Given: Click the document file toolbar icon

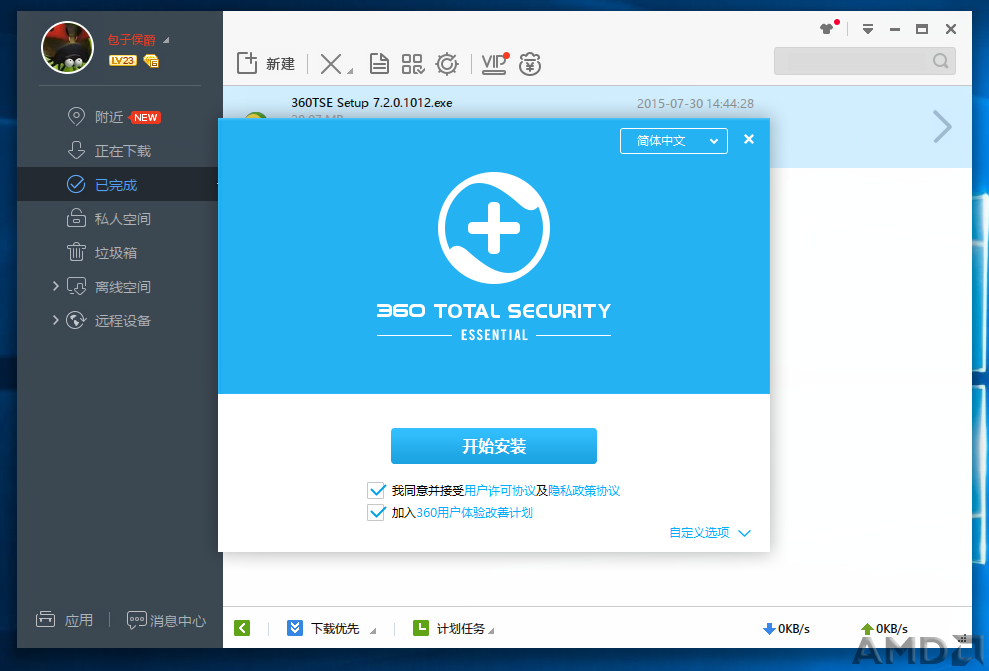Looking at the screenshot, I should 379,64.
